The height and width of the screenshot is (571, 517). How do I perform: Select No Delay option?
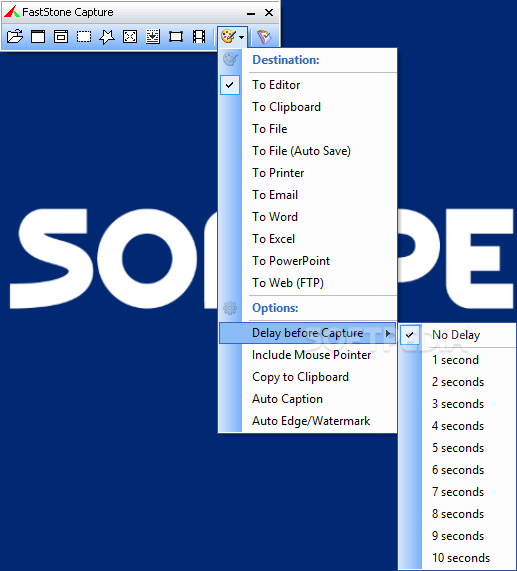[458, 335]
